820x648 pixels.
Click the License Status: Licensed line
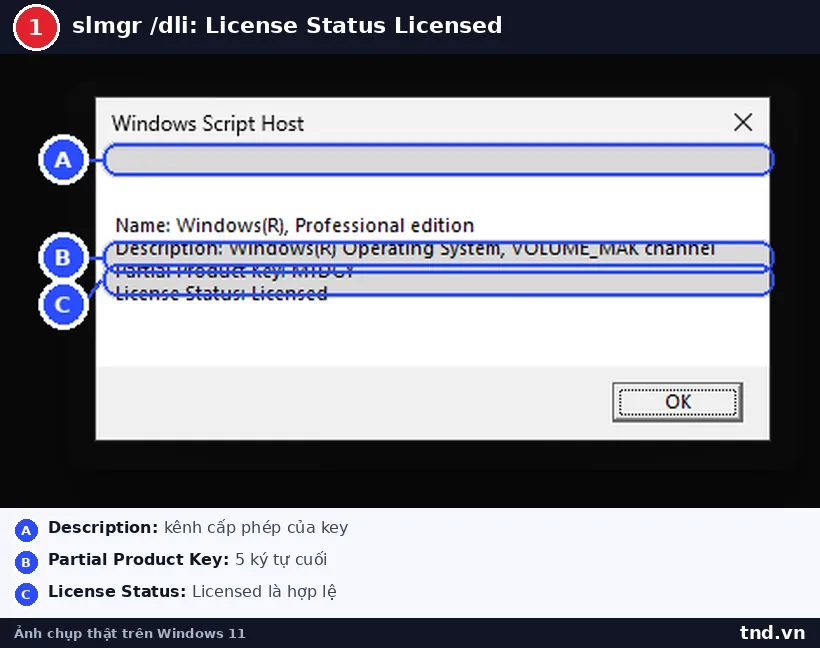point(221,293)
